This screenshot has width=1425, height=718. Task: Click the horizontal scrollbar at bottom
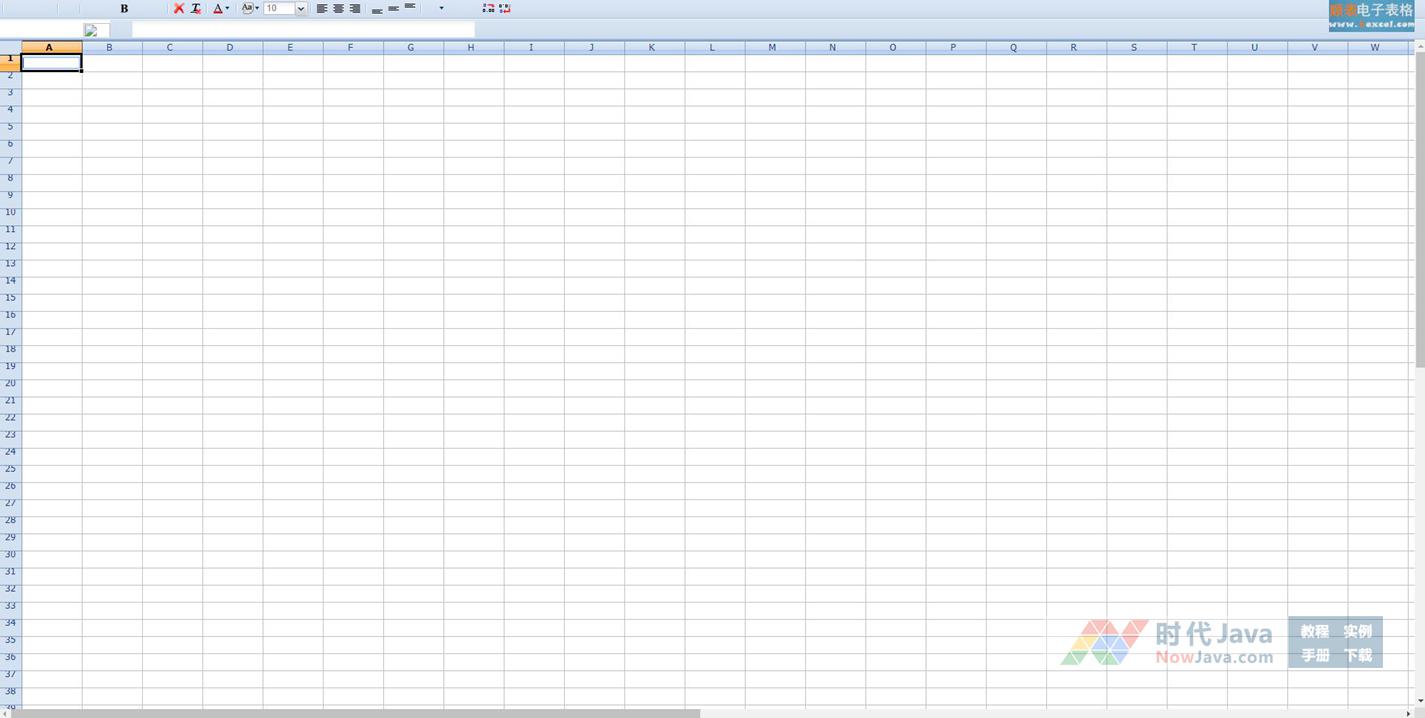[360, 713]
